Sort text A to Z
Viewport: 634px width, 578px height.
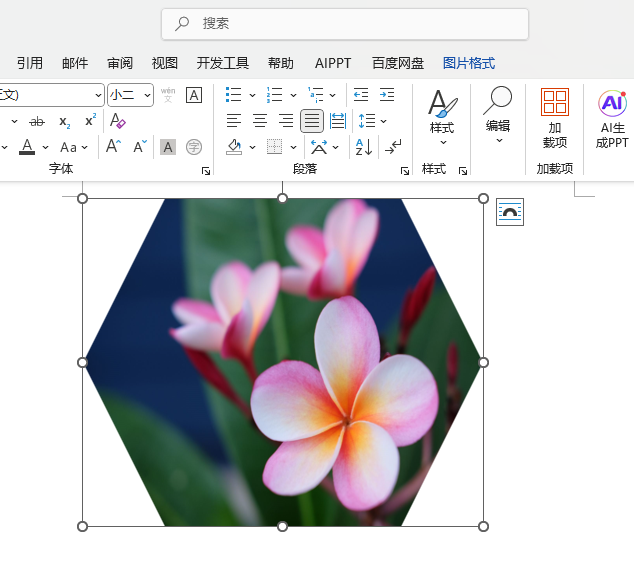[363, 147]
